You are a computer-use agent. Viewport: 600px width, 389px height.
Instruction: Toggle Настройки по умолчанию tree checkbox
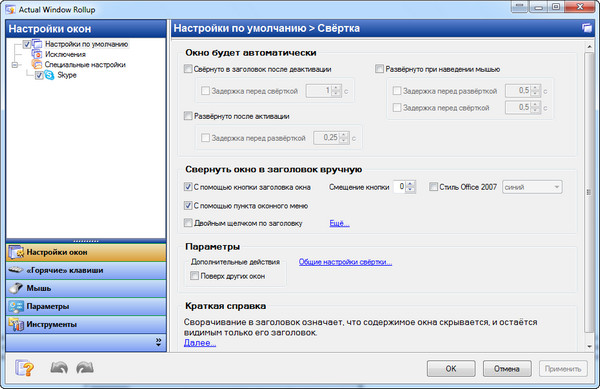(26, 44)
